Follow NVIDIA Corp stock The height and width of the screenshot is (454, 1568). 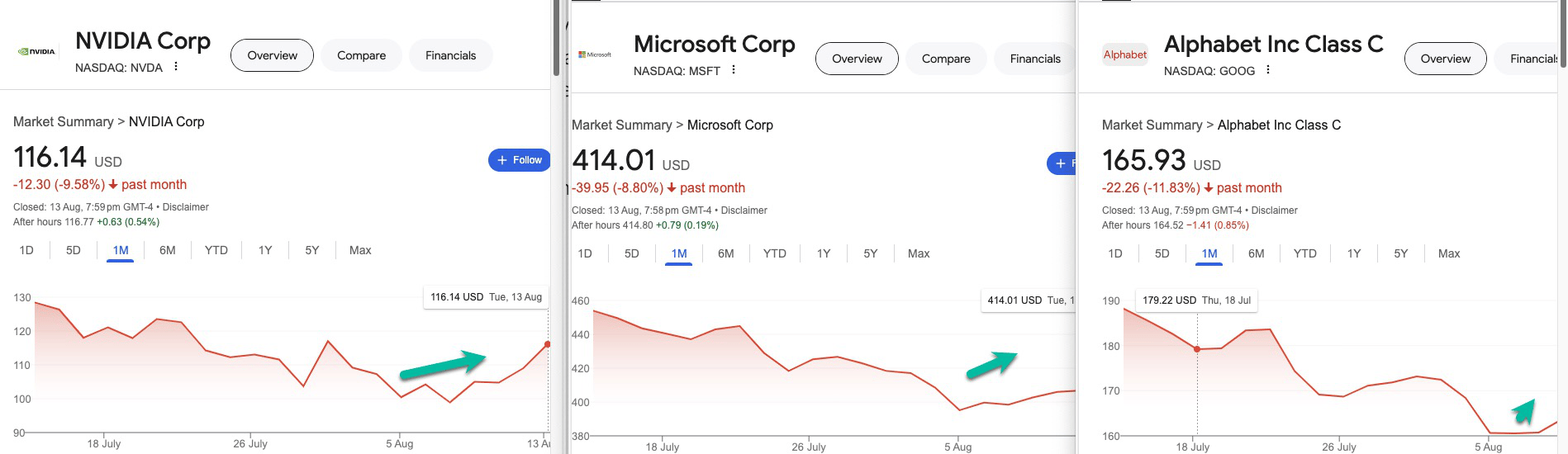coord(520,160)
